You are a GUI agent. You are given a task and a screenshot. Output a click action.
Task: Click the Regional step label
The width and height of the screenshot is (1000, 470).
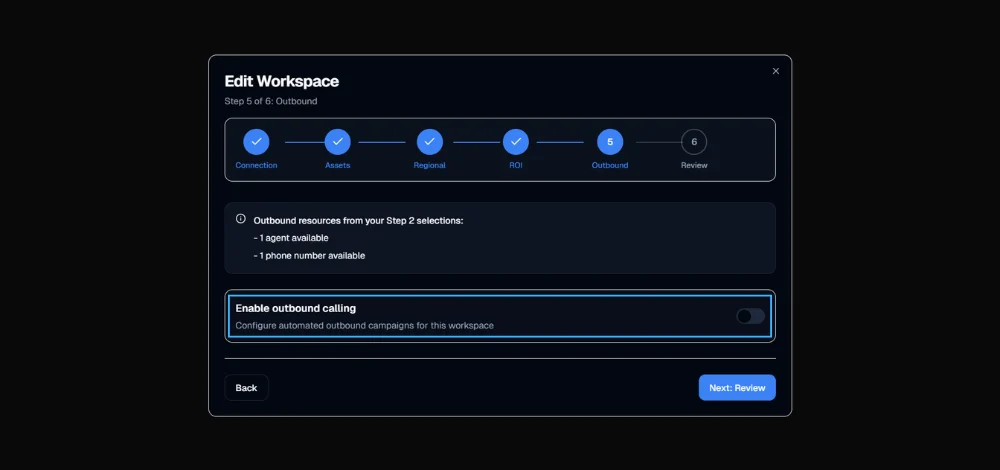pos(429,165)
